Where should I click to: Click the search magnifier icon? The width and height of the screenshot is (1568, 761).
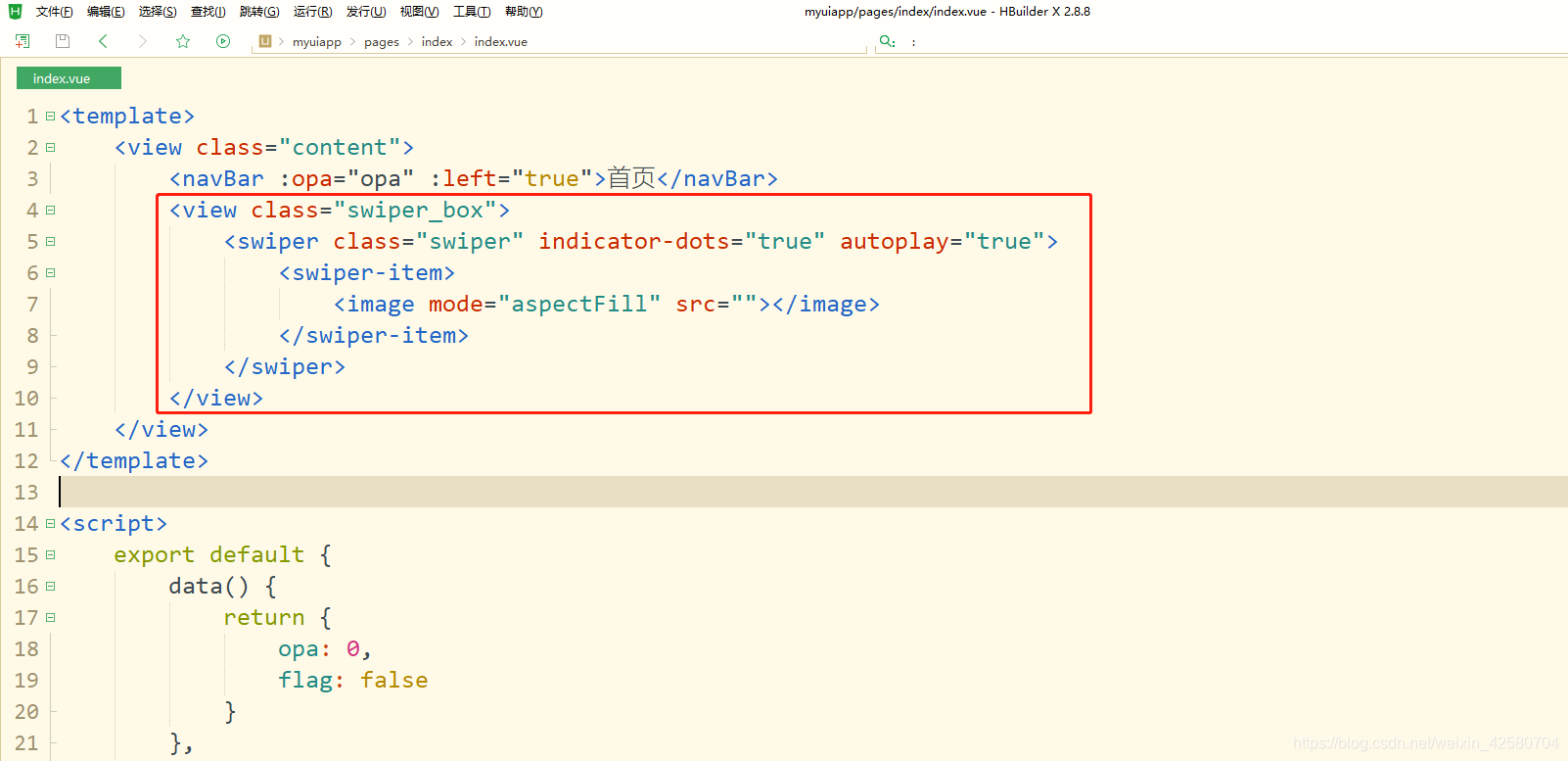[887, 41]
